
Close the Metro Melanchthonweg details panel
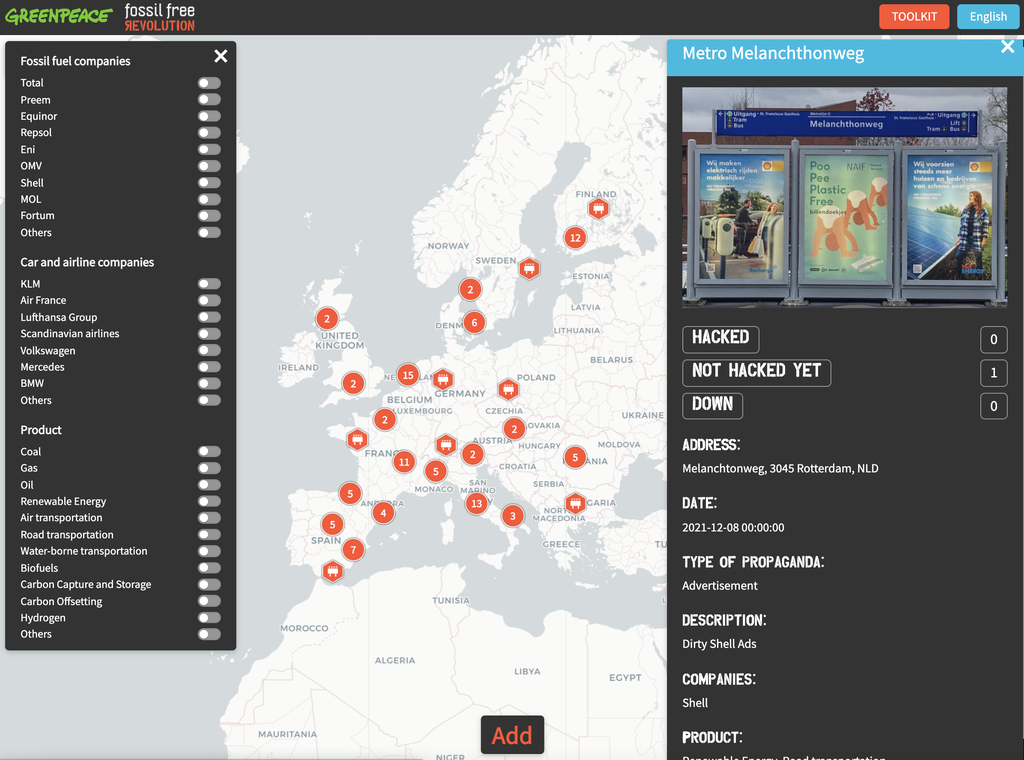[x=1007, y=46]
